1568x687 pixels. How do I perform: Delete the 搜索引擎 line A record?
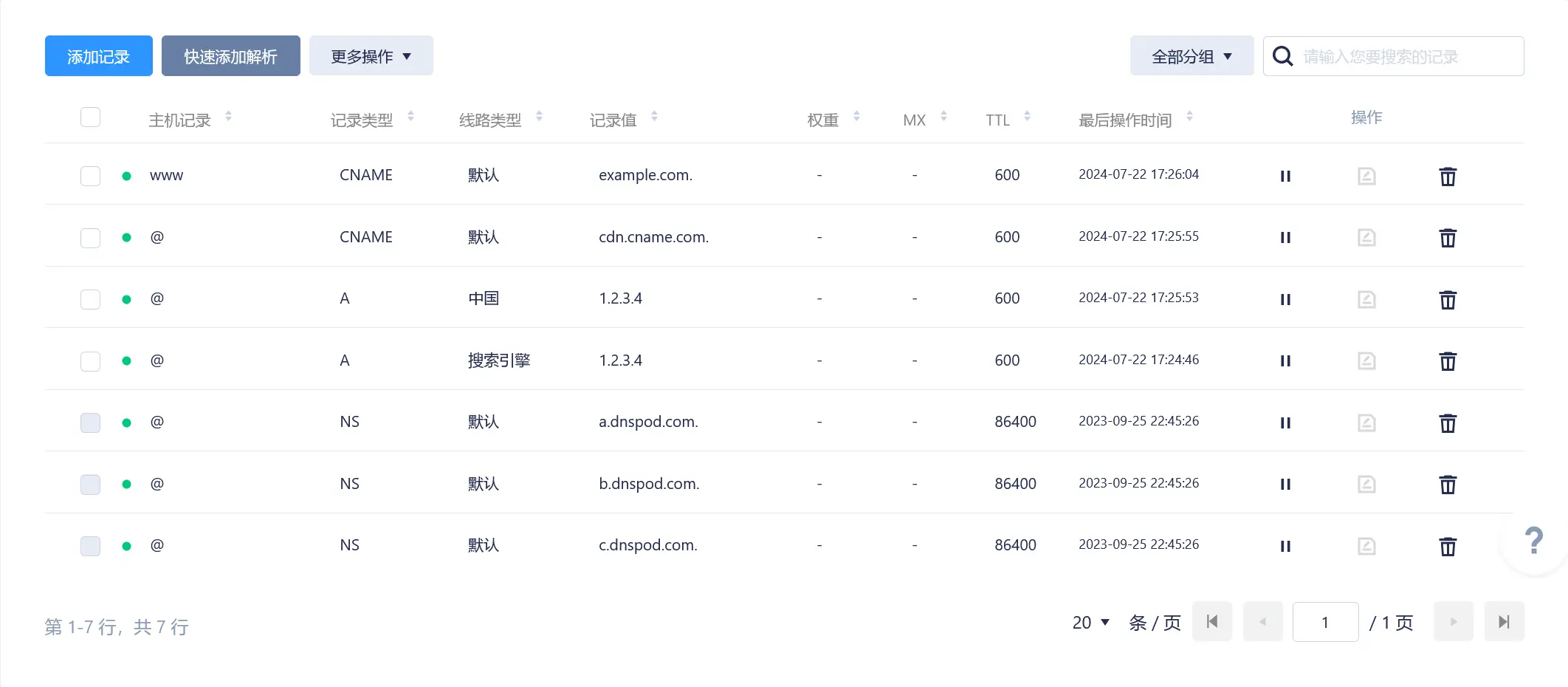(x=1448, y=361)
